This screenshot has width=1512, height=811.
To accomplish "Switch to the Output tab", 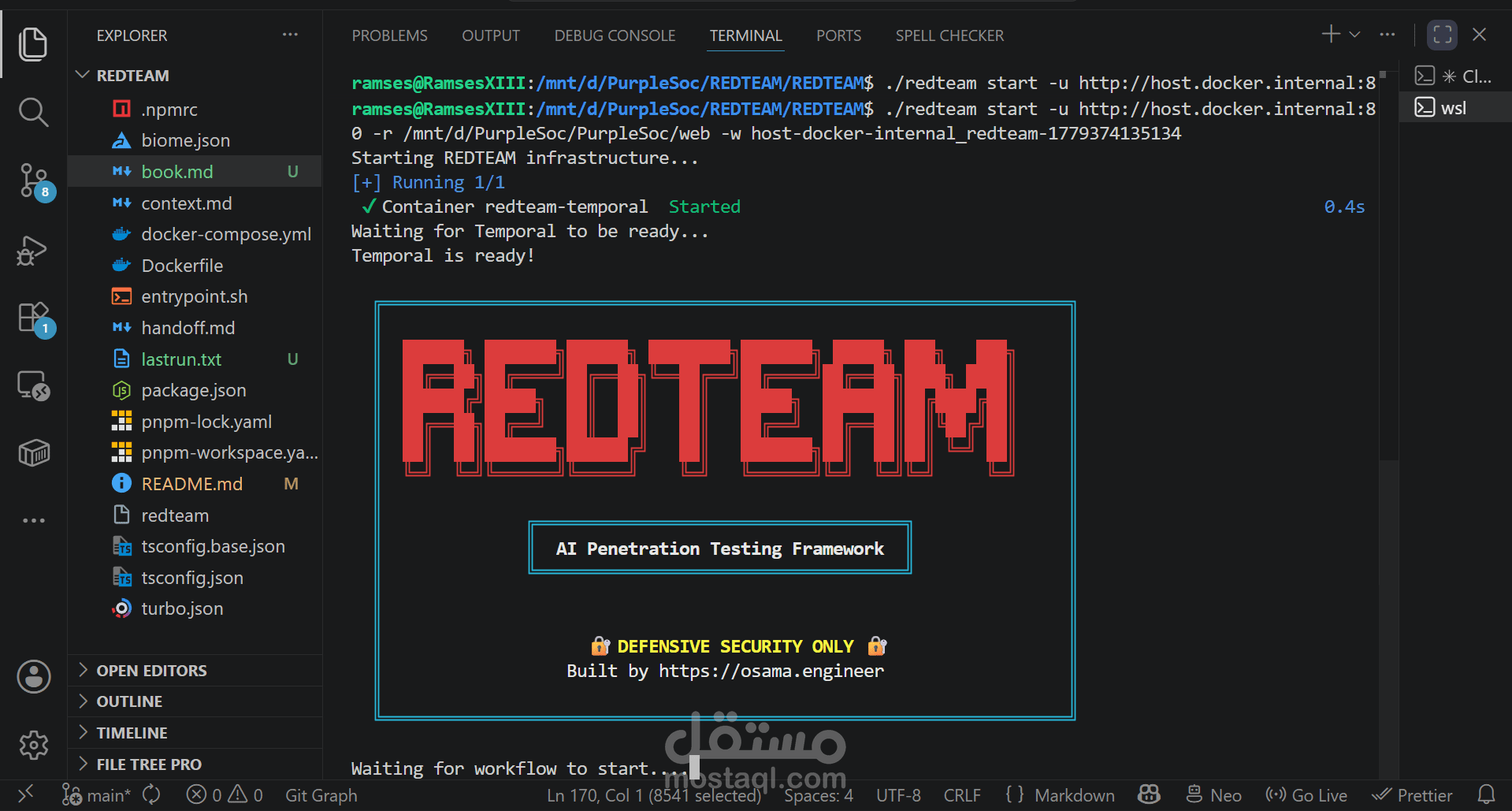I will 491,35.
